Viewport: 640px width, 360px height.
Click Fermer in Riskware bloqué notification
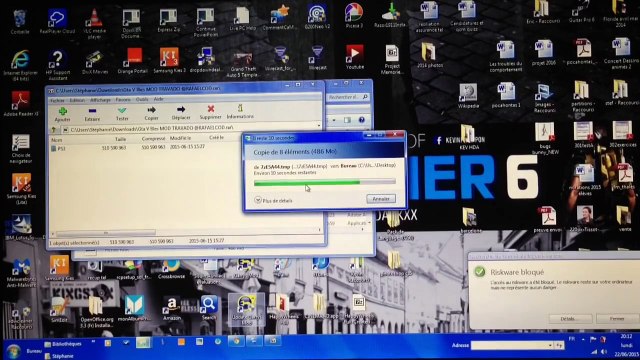(x=617, y=318)
